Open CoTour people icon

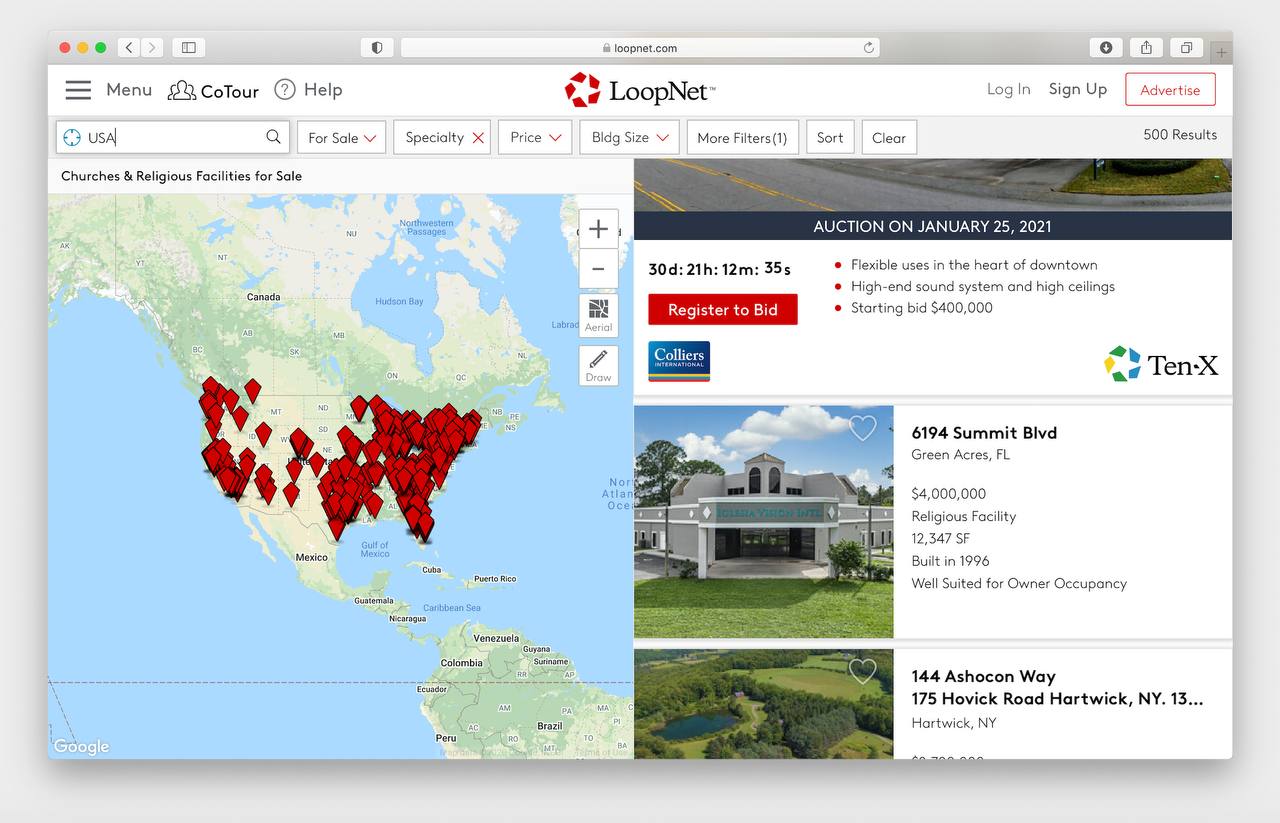pyautogui.click(x=181, y=90)
